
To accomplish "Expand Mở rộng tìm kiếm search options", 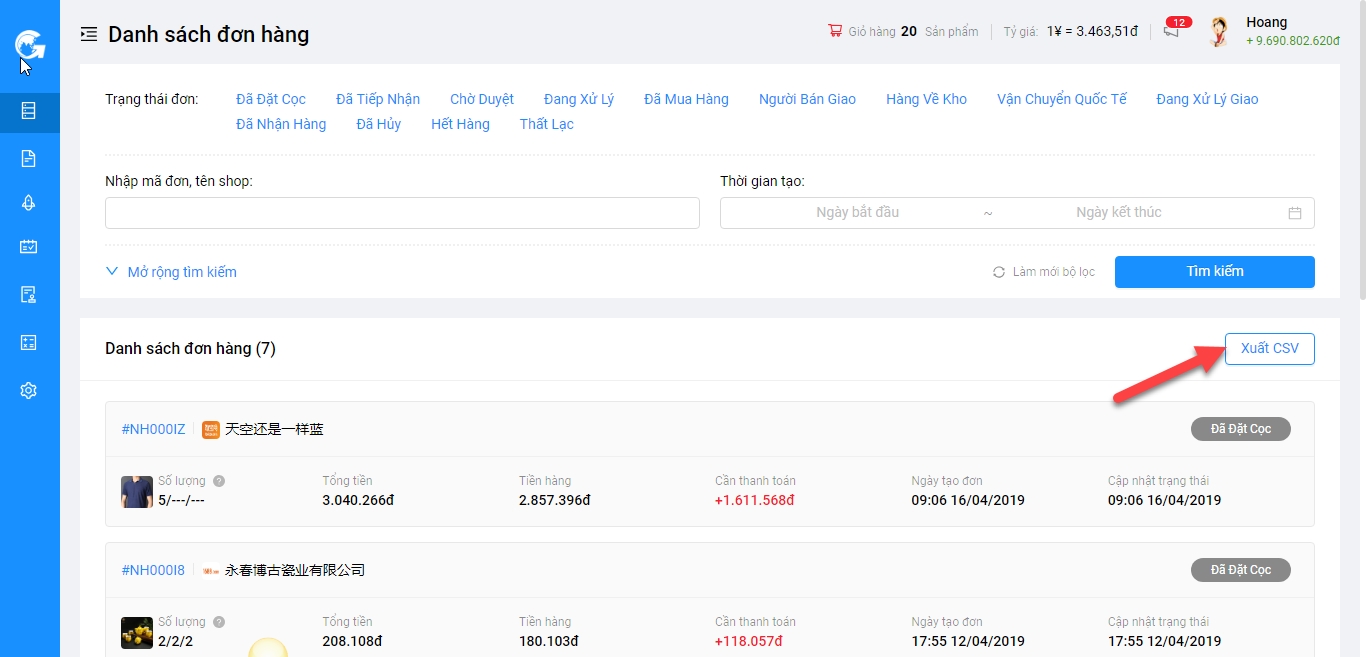I will [x=171, y=272].
